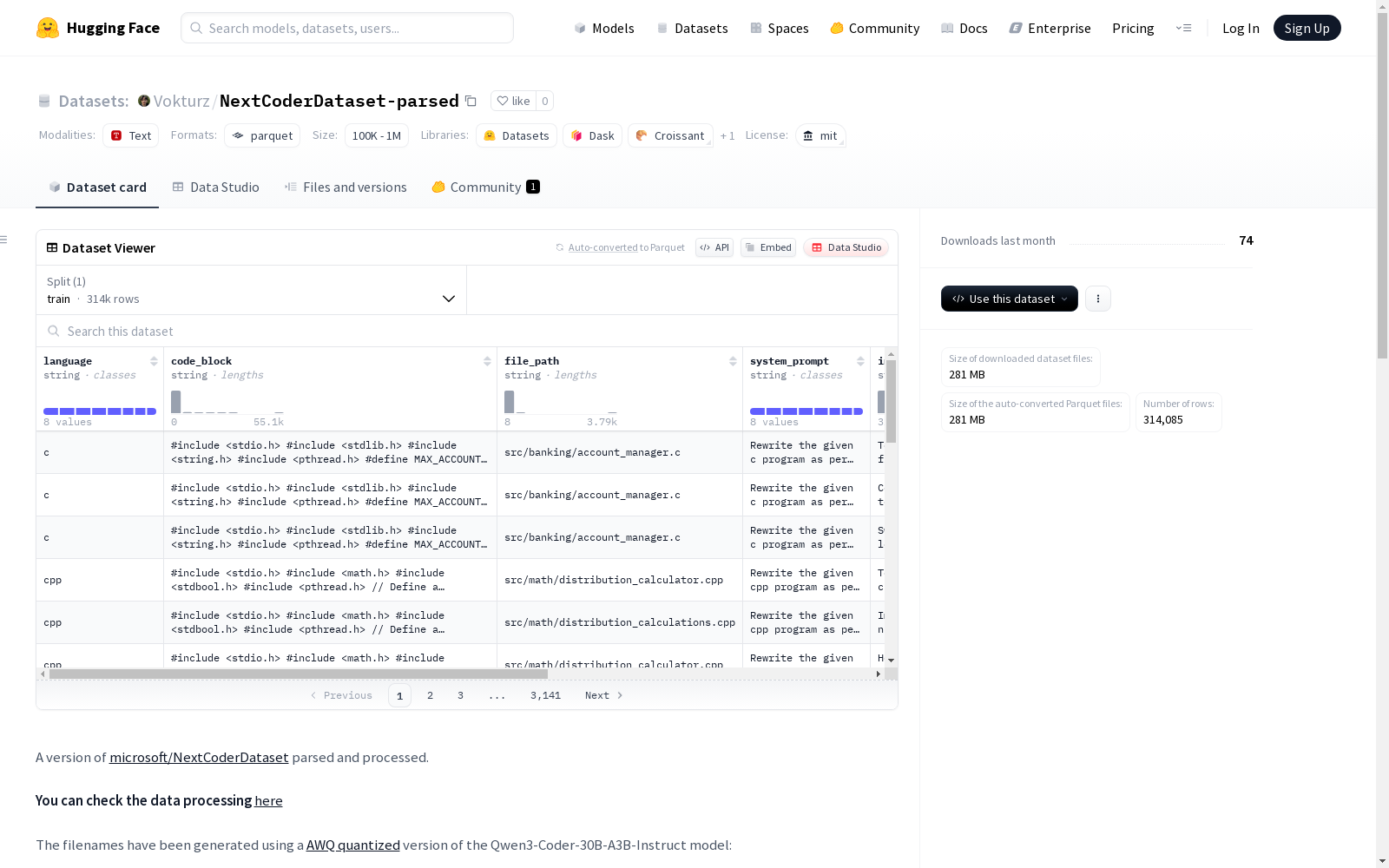
Task: Sort the system_prompt column
Action: (x=860, y=361)
